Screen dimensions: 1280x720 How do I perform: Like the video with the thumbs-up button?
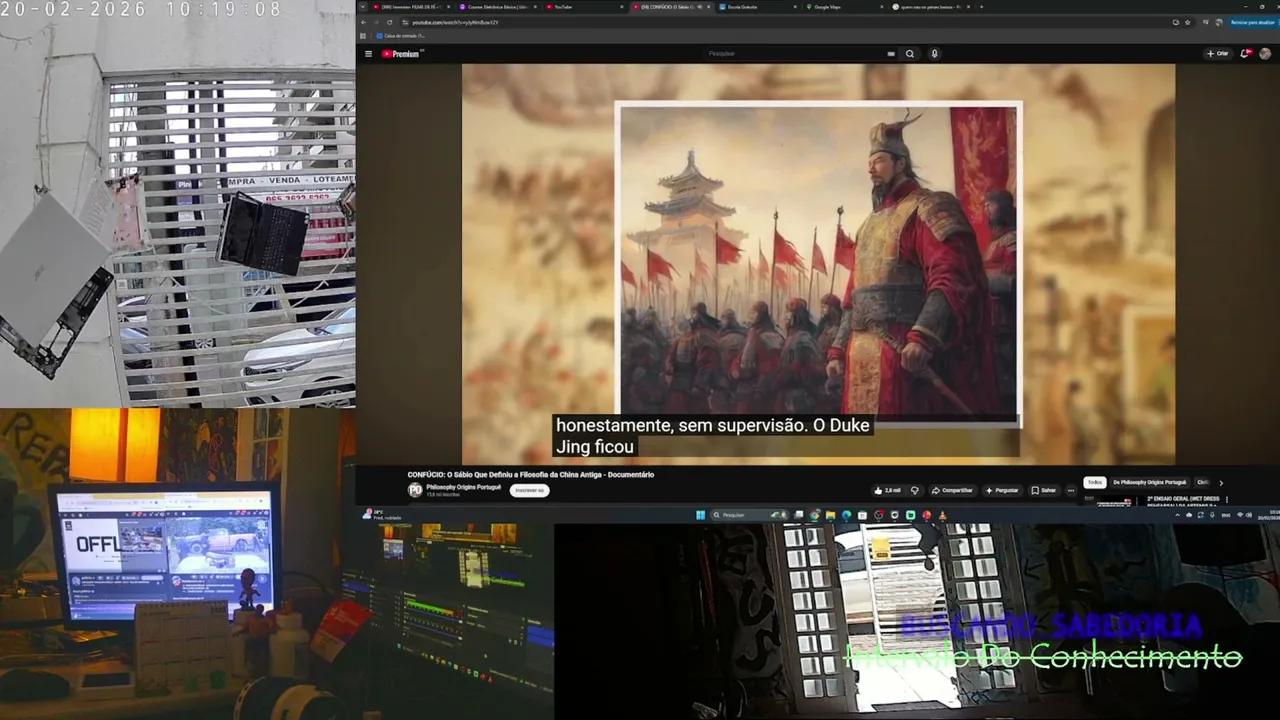[x=887, y=490]
